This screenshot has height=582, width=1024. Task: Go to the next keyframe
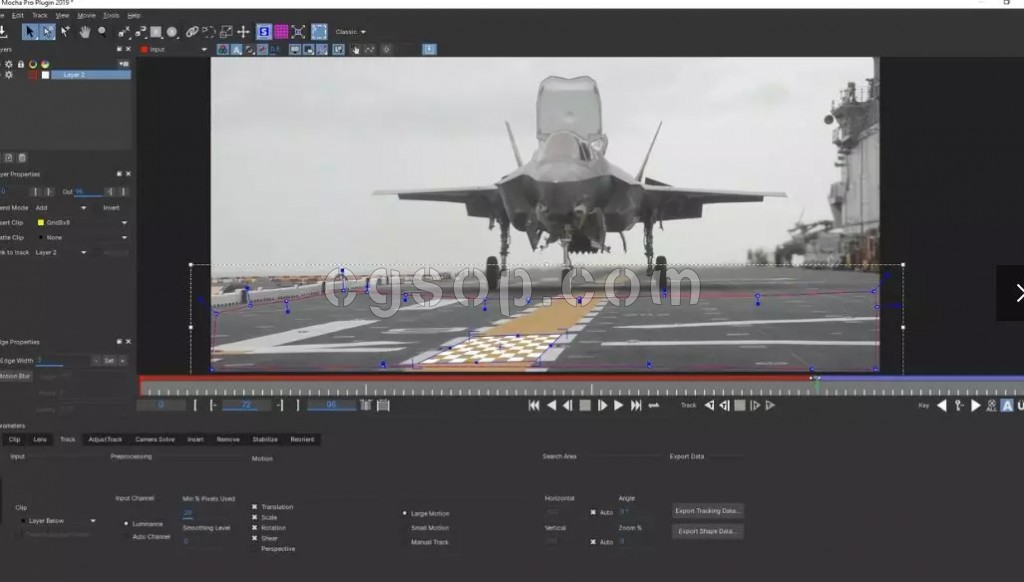pos(975,406)
